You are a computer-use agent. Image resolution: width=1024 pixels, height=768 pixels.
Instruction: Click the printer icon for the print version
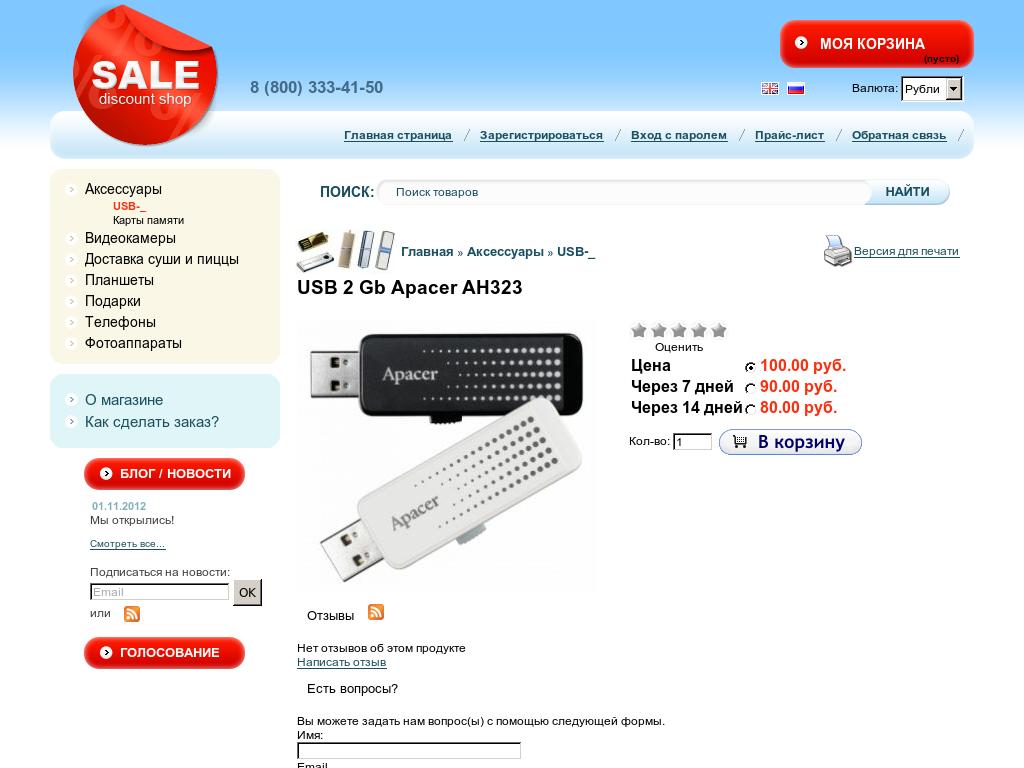tap(837, 251)
